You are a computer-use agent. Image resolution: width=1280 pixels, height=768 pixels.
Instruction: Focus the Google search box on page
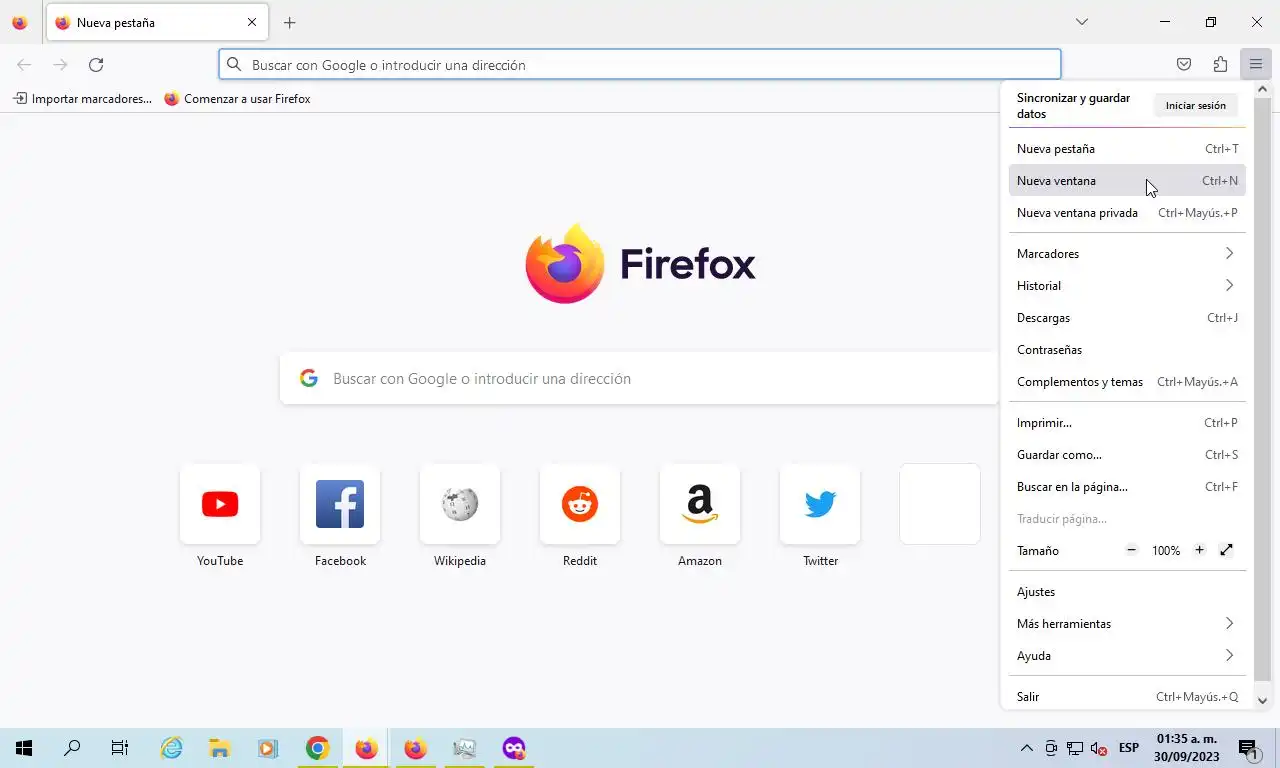coord(639,379)
